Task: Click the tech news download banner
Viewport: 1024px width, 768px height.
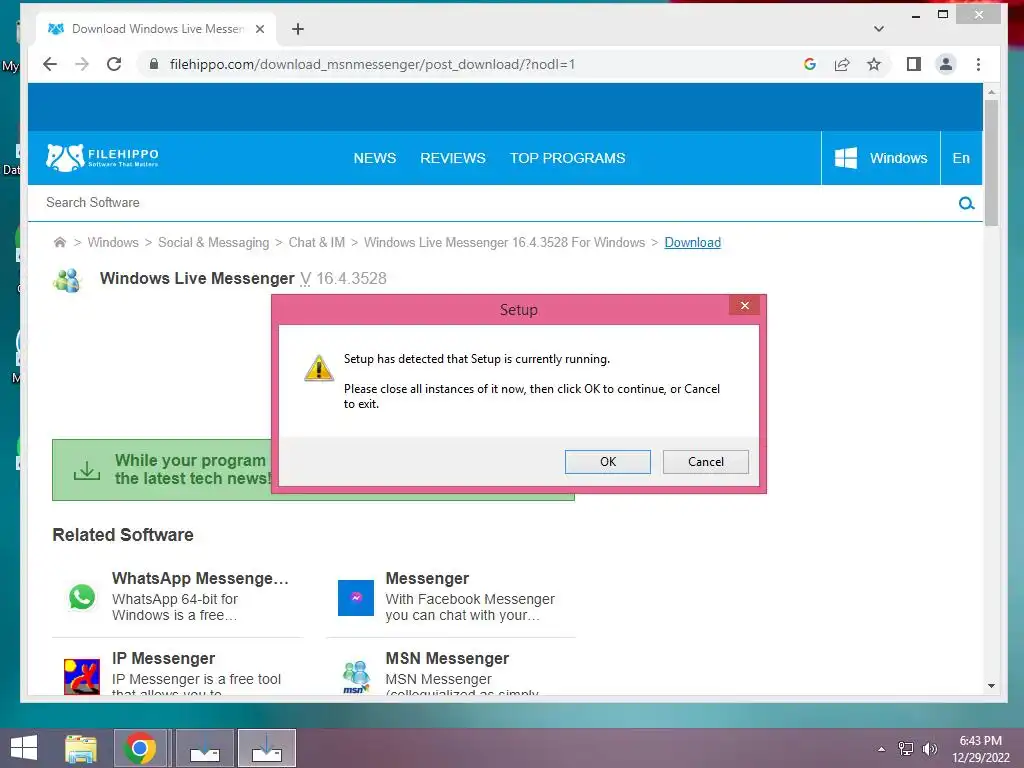Action: [162, 470]
